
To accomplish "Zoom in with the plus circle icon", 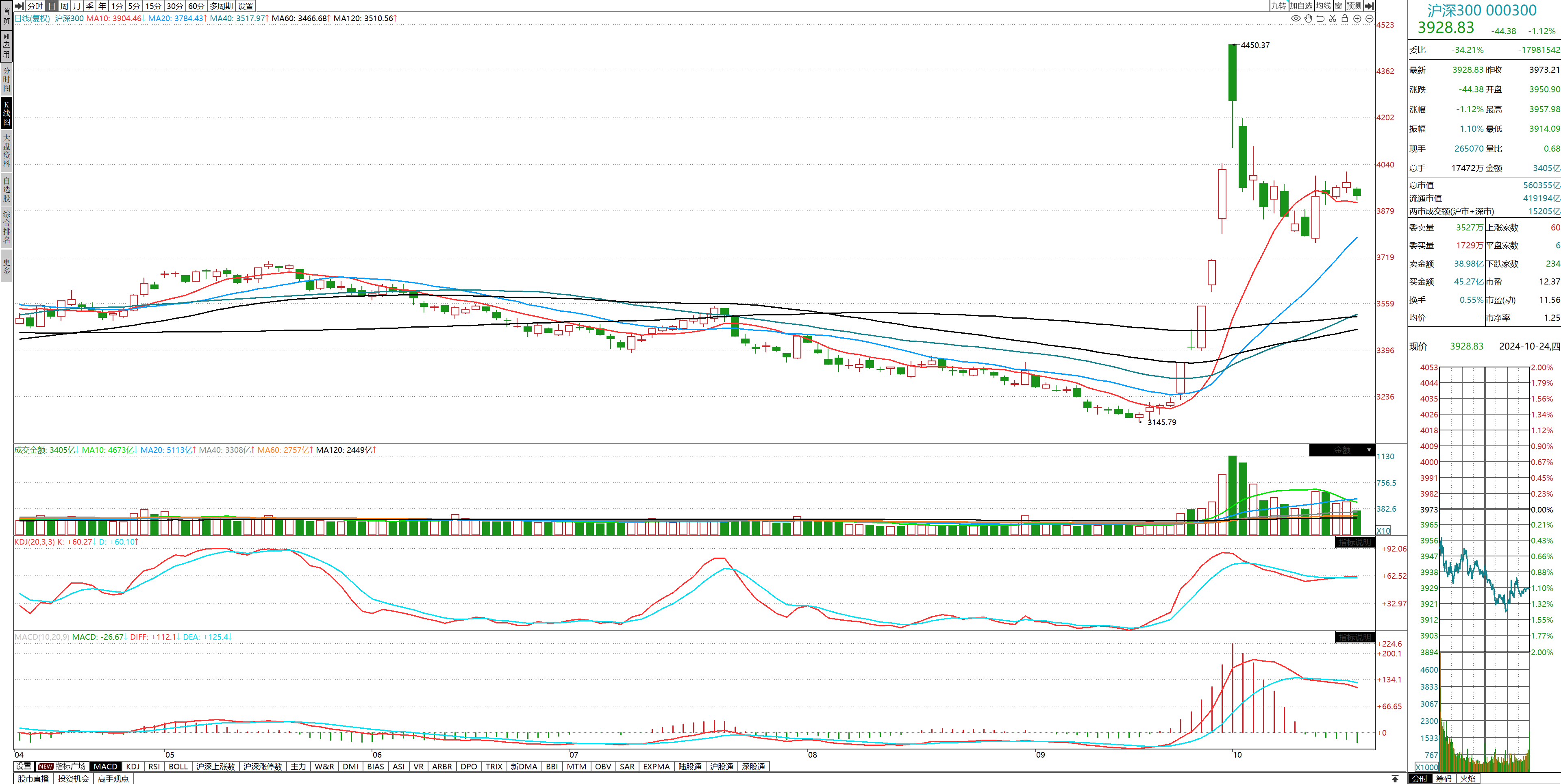I will [1357, 19].
